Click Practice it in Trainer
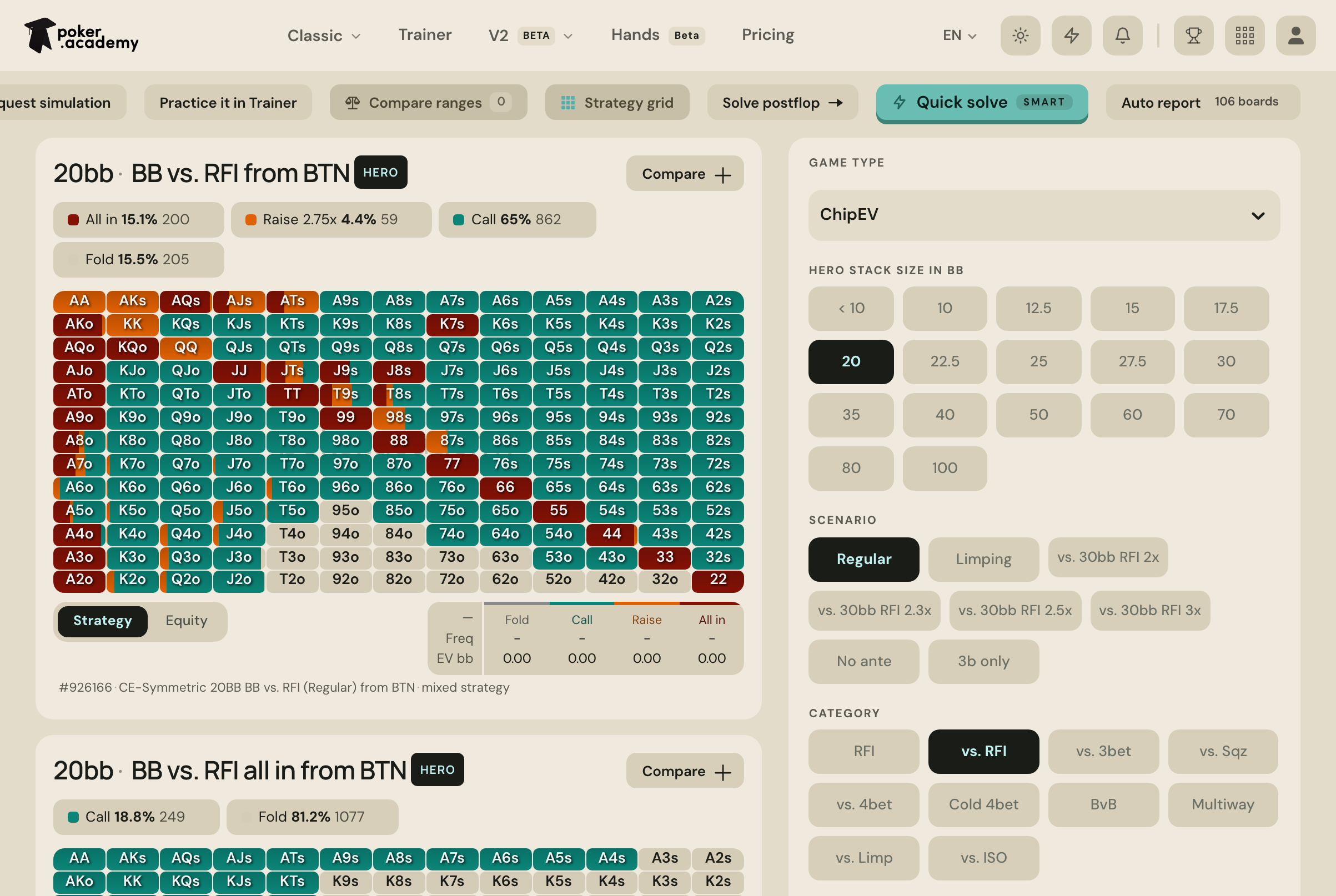The width and height of the screenshot is (1336, 896). (x=228, y=102)
